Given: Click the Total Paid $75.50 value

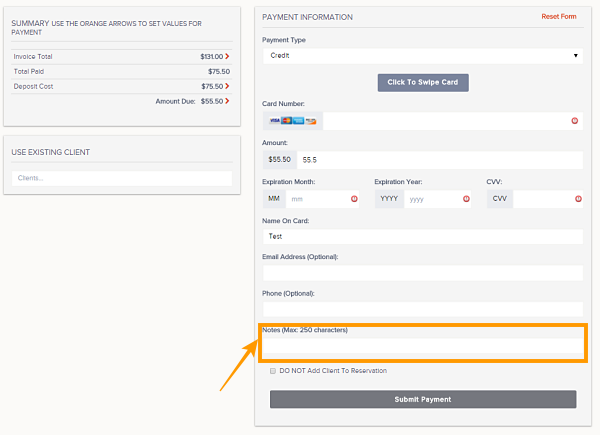Looking at the screenshot, I should (219, 72).
